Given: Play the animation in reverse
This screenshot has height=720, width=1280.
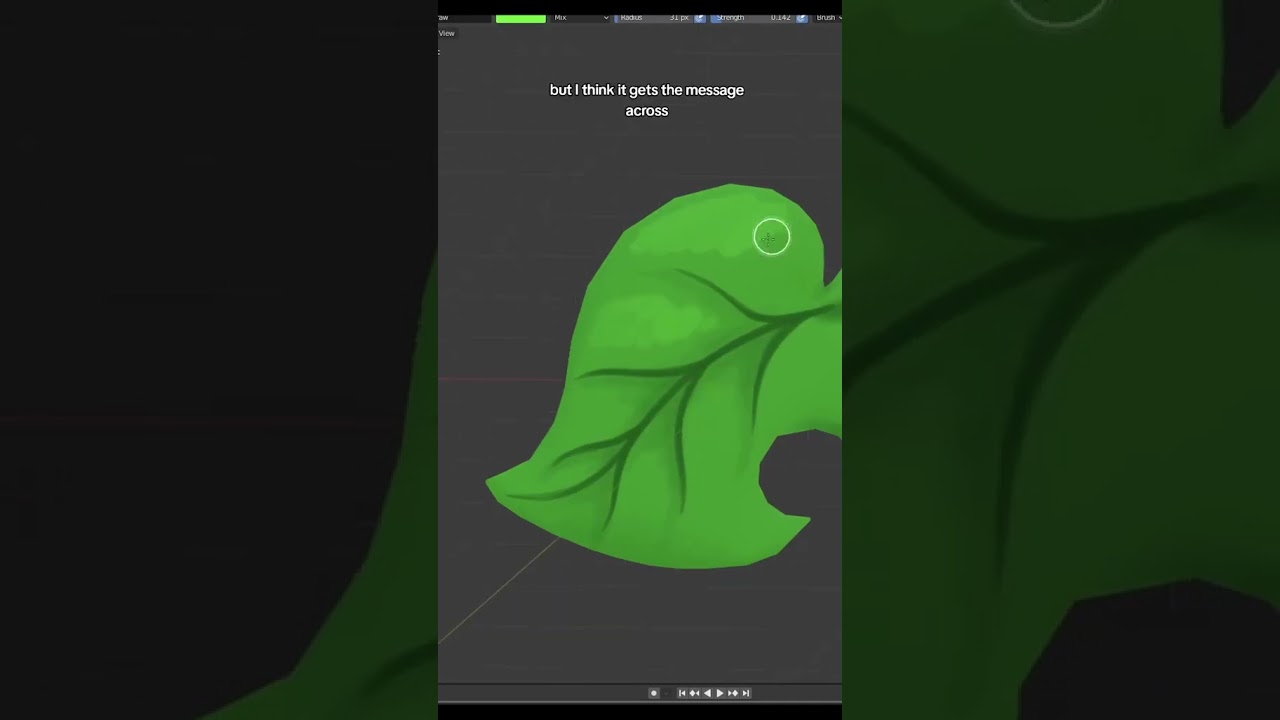Looking at the screenshot, I should (x=707, y=693).
